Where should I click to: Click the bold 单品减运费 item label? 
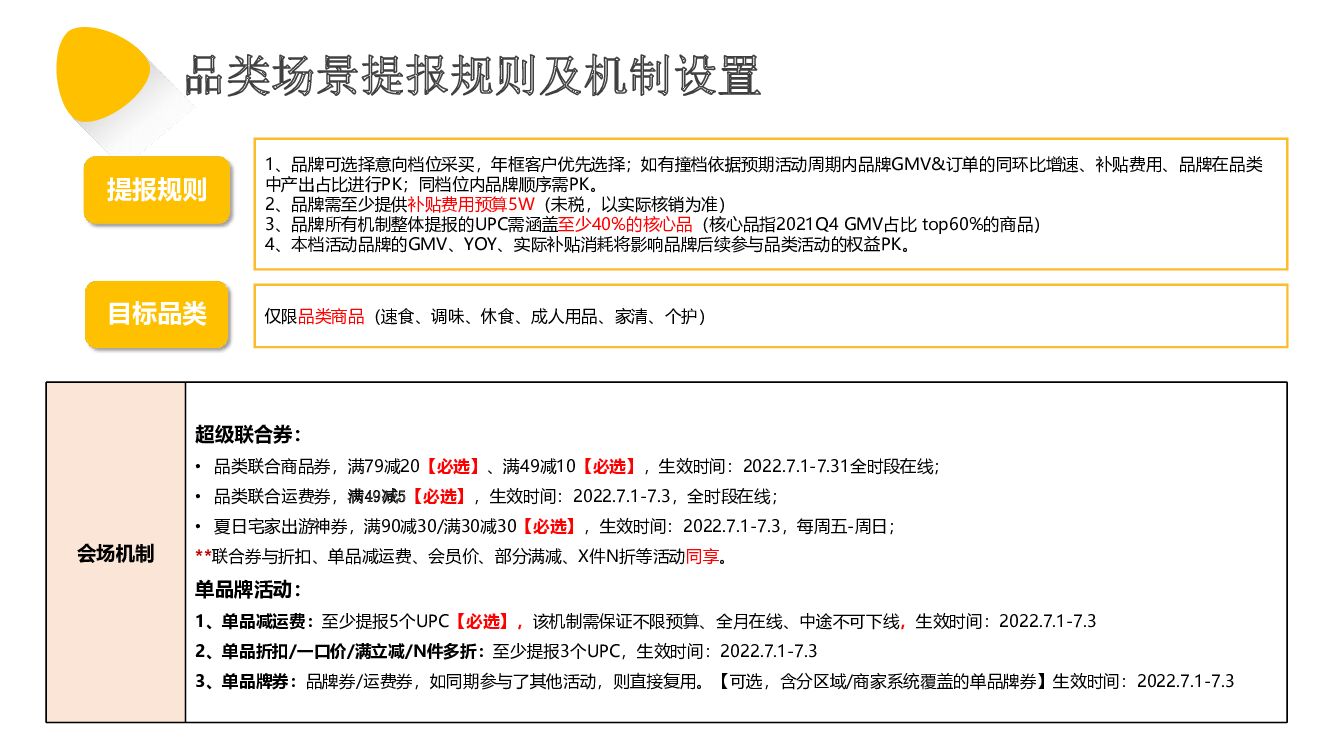255,621
